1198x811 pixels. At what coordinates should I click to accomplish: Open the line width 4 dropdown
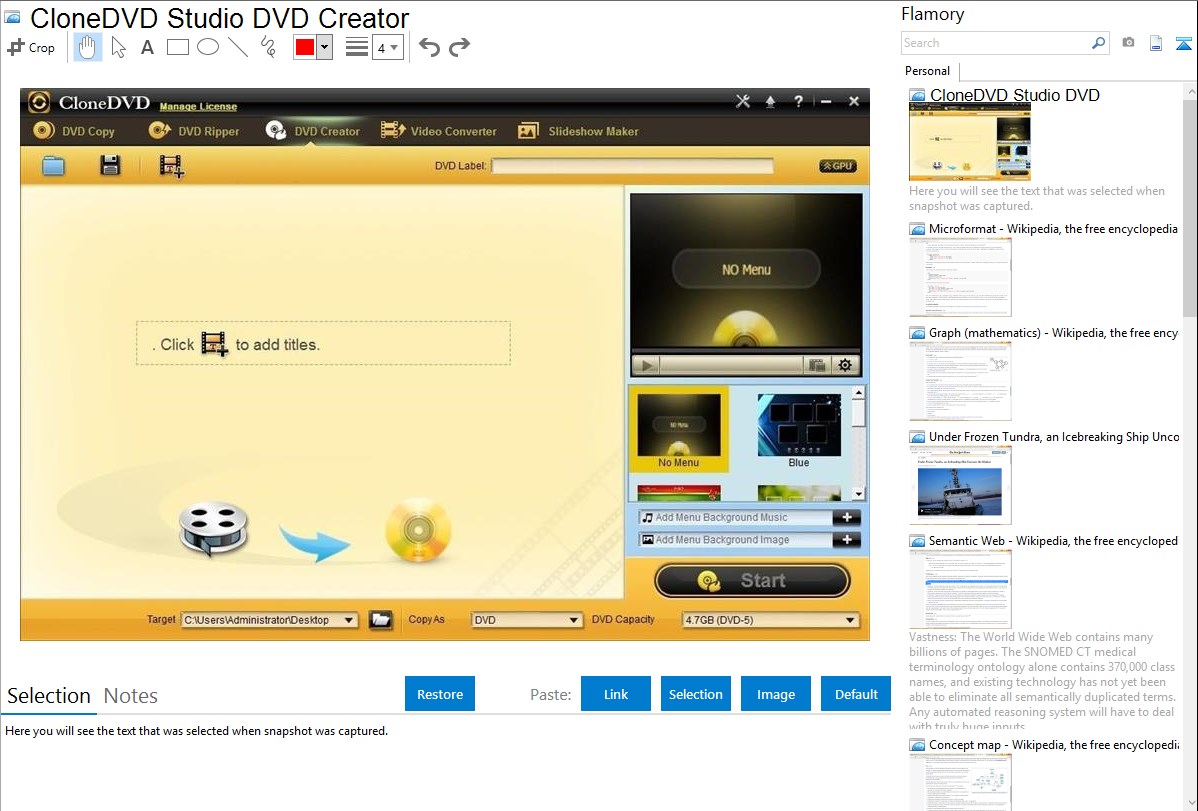[387, 48]
